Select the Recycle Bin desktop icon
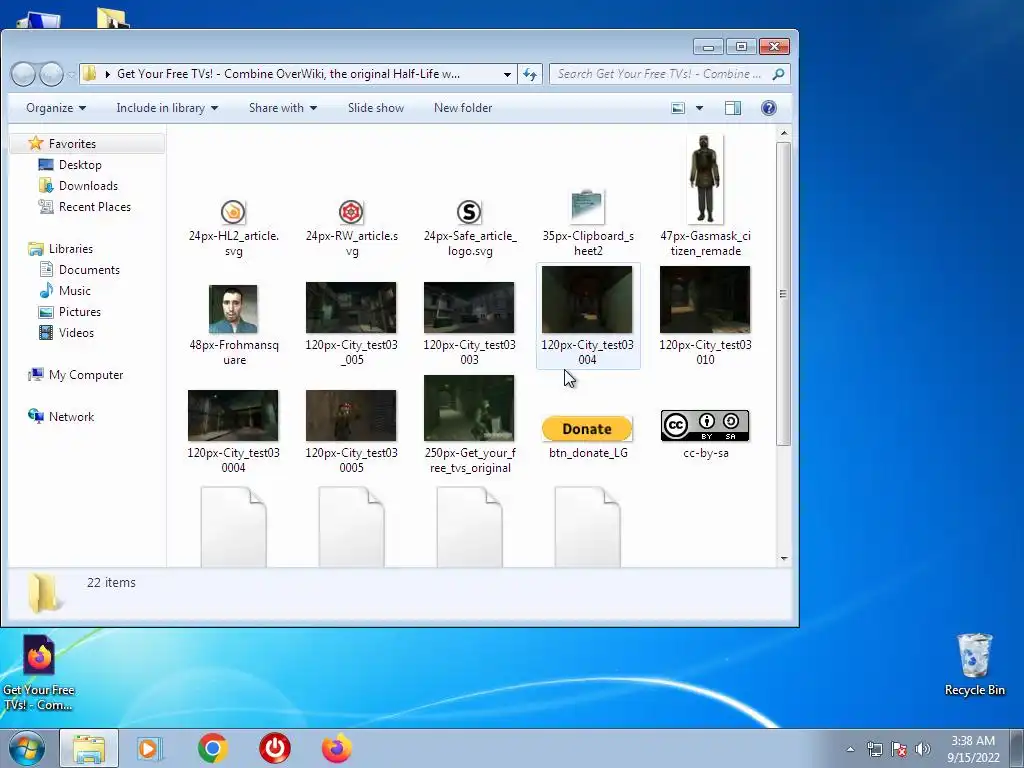Image resolution: width=1024 pixels, height=768 pixels. [974, 664]
